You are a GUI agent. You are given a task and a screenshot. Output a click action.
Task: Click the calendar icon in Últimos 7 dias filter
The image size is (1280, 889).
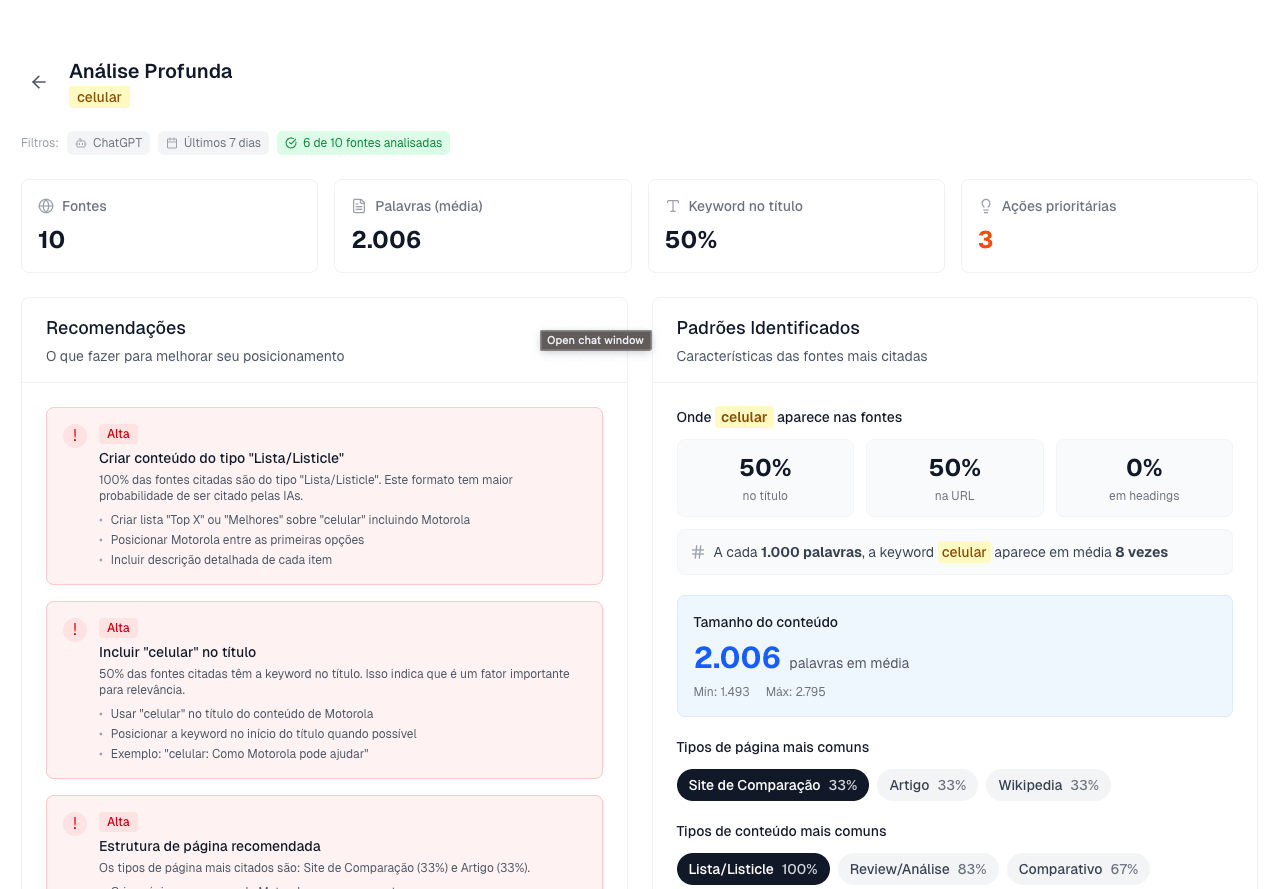173,143
